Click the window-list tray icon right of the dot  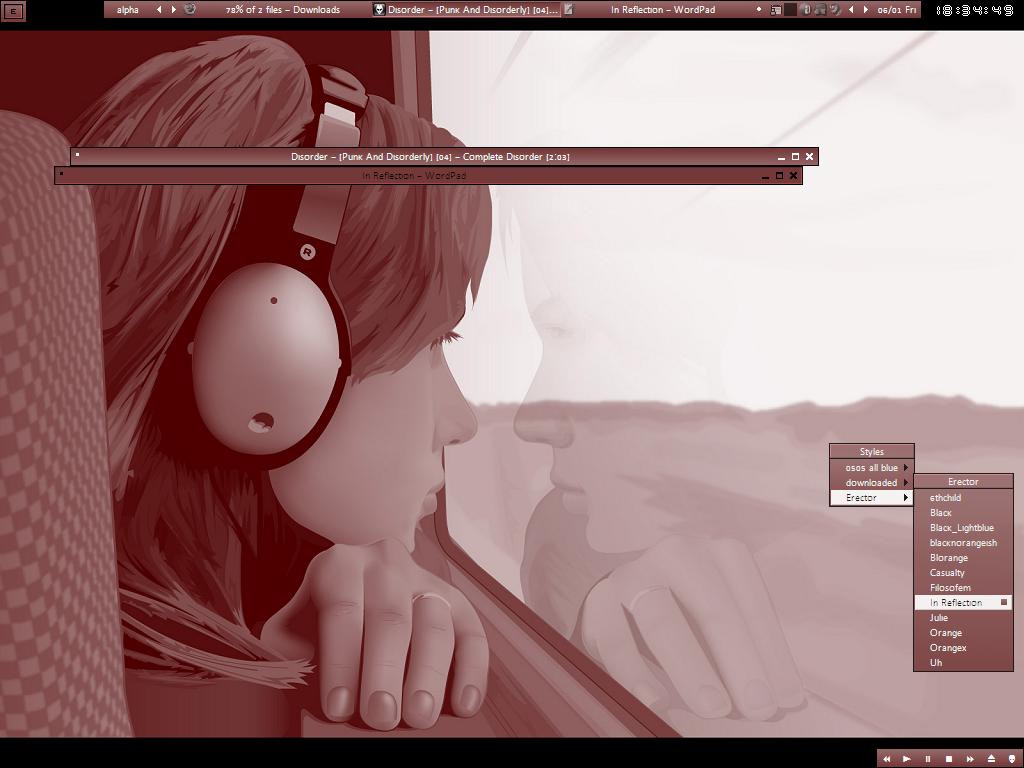tap(775, 10)
